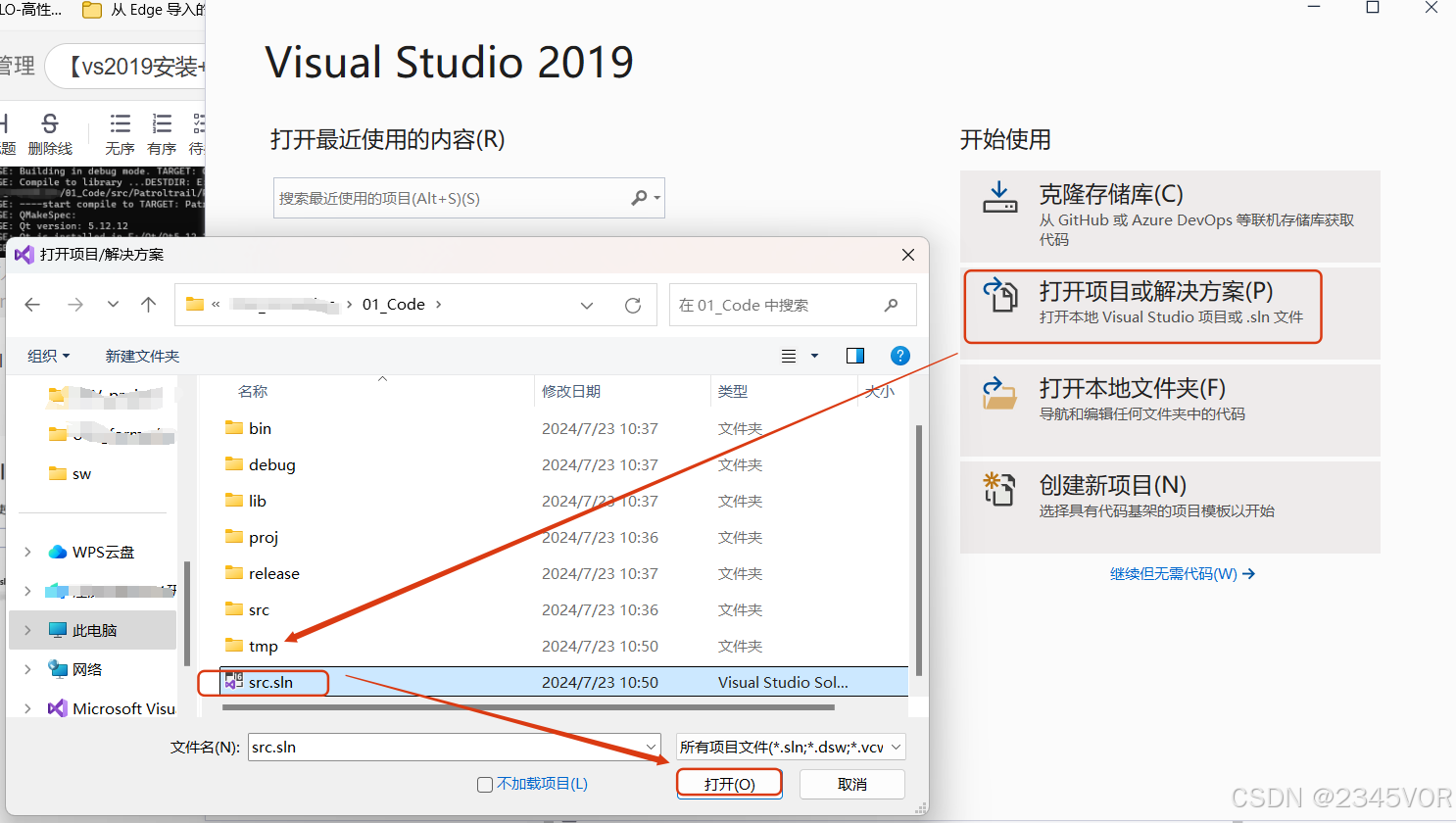Viewport: 1456px width, 823px height.
Task: Close the open project dialog
Action: pos(908,255)
